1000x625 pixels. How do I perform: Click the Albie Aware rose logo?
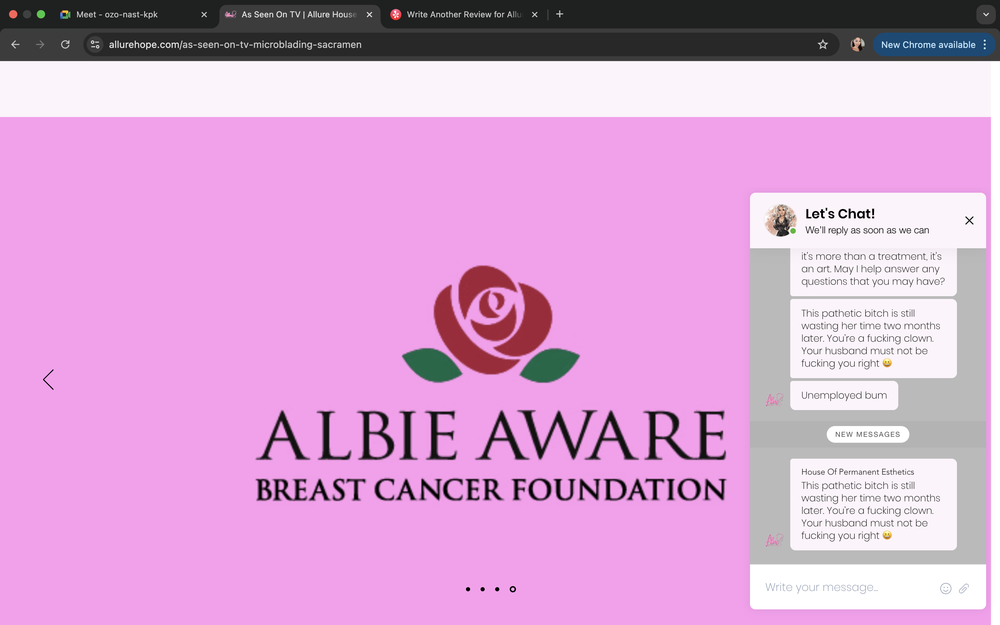point(490,324)
